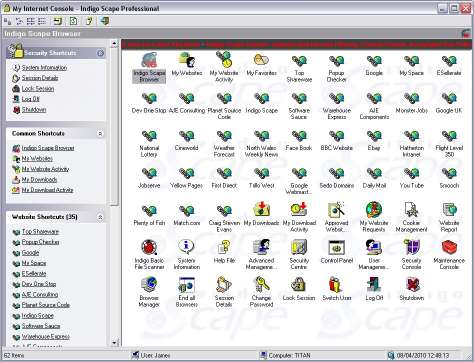Click the third view-mode toolbar button

(31, 22)
